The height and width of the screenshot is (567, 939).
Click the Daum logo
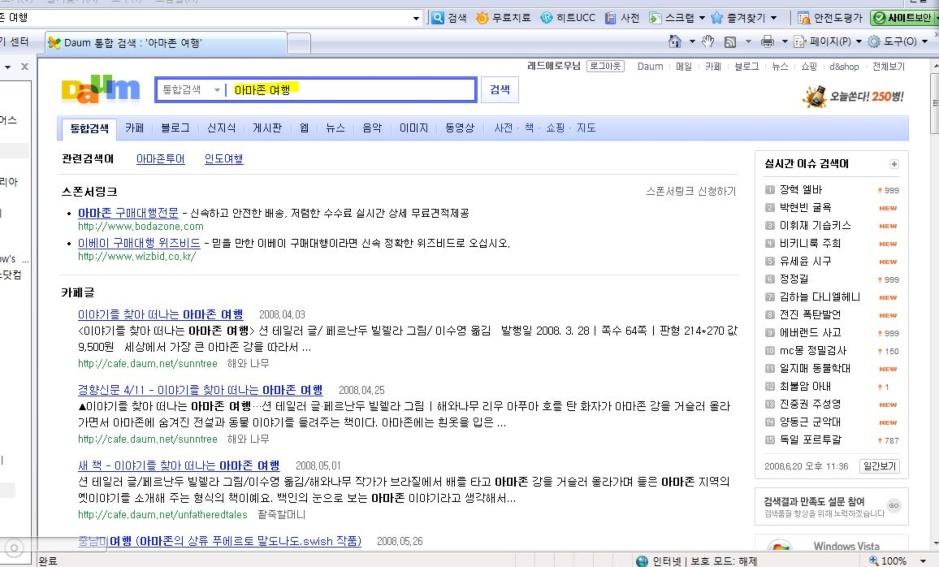point(101,90)
